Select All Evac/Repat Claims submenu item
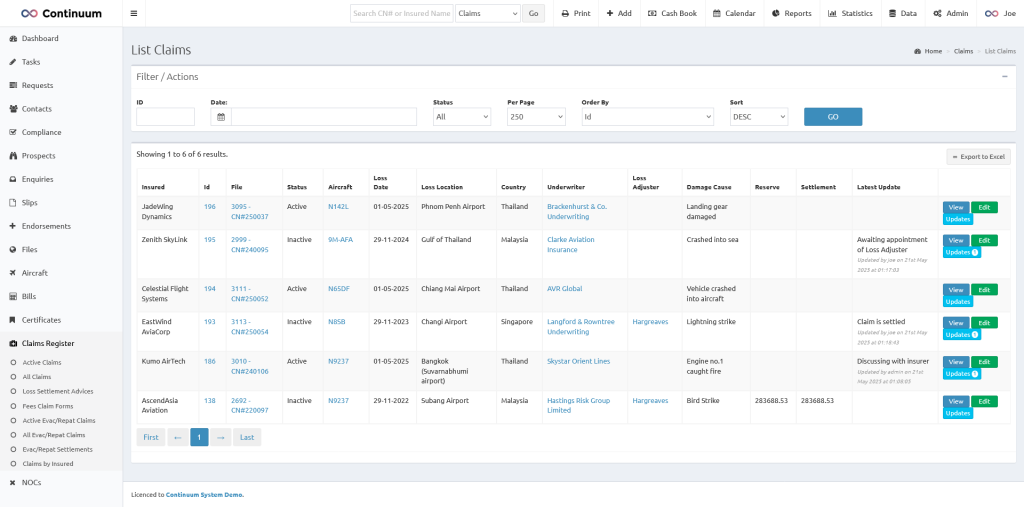This screenshot has height=507, width=1024. [x=54, y=434]
